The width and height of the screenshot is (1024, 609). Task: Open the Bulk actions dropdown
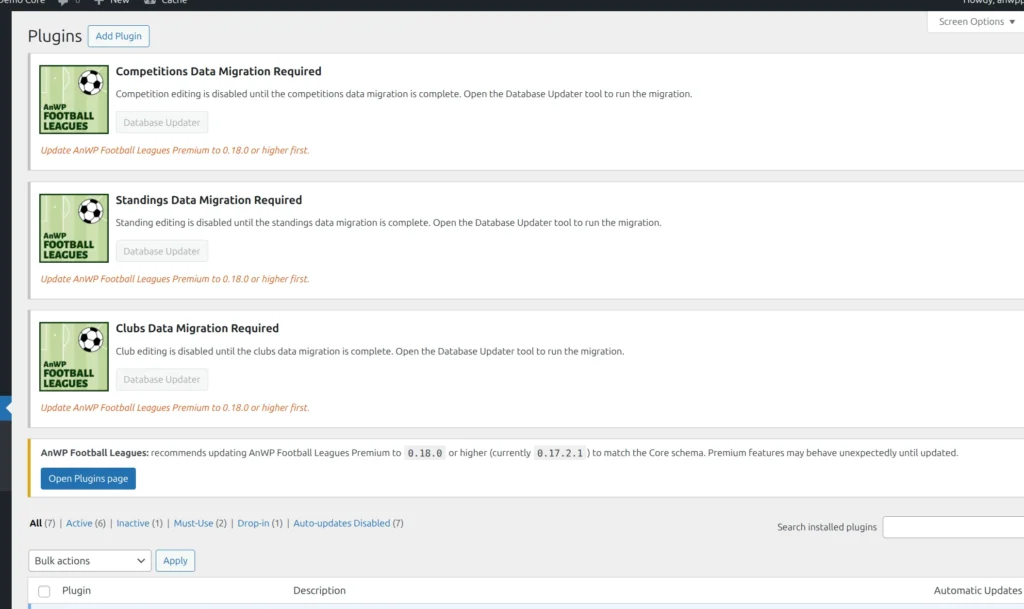pyautogui.click(x=89, y=561)
